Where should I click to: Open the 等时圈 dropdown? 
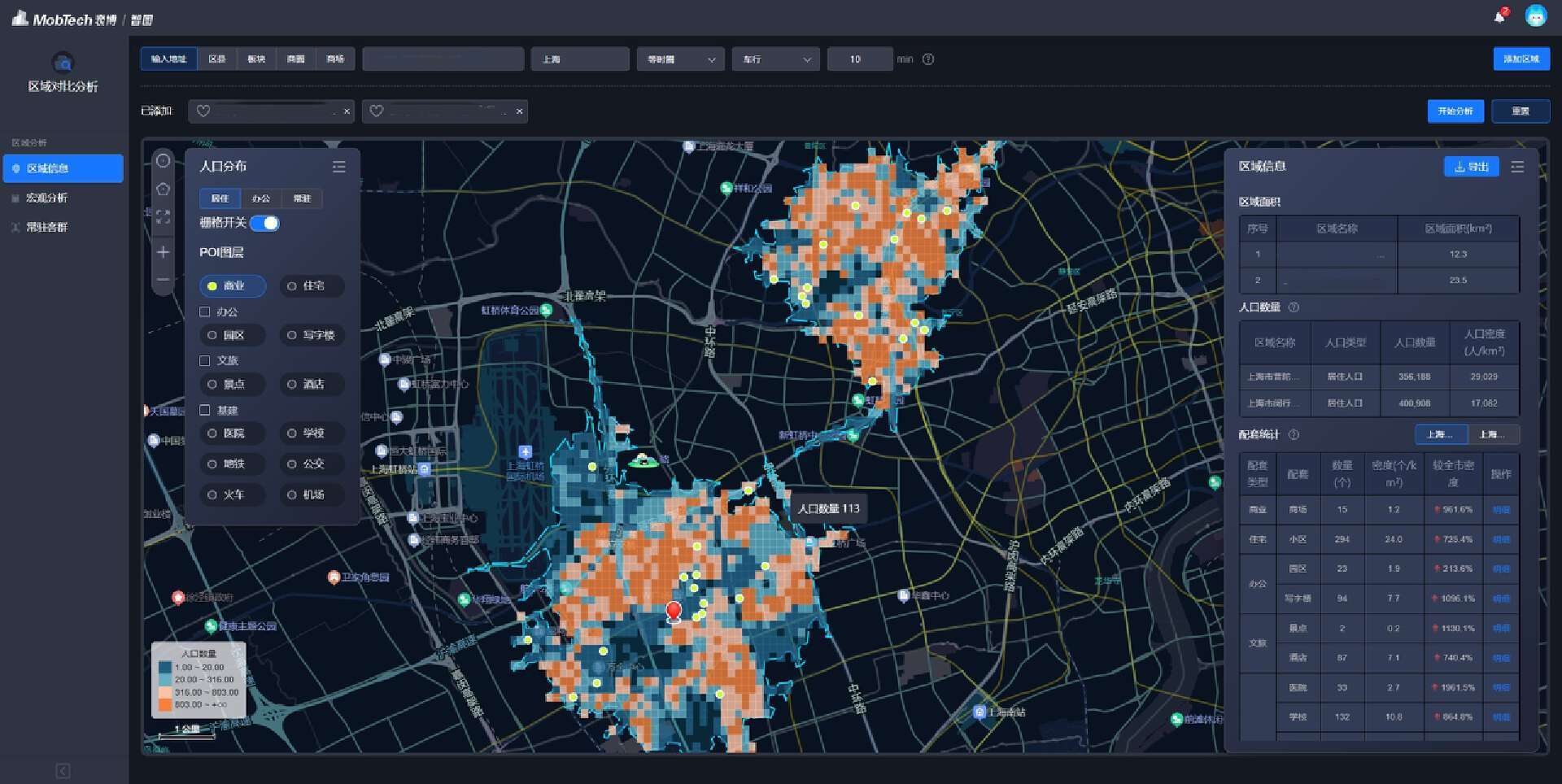pyautogui.click(x=680, y=59)
